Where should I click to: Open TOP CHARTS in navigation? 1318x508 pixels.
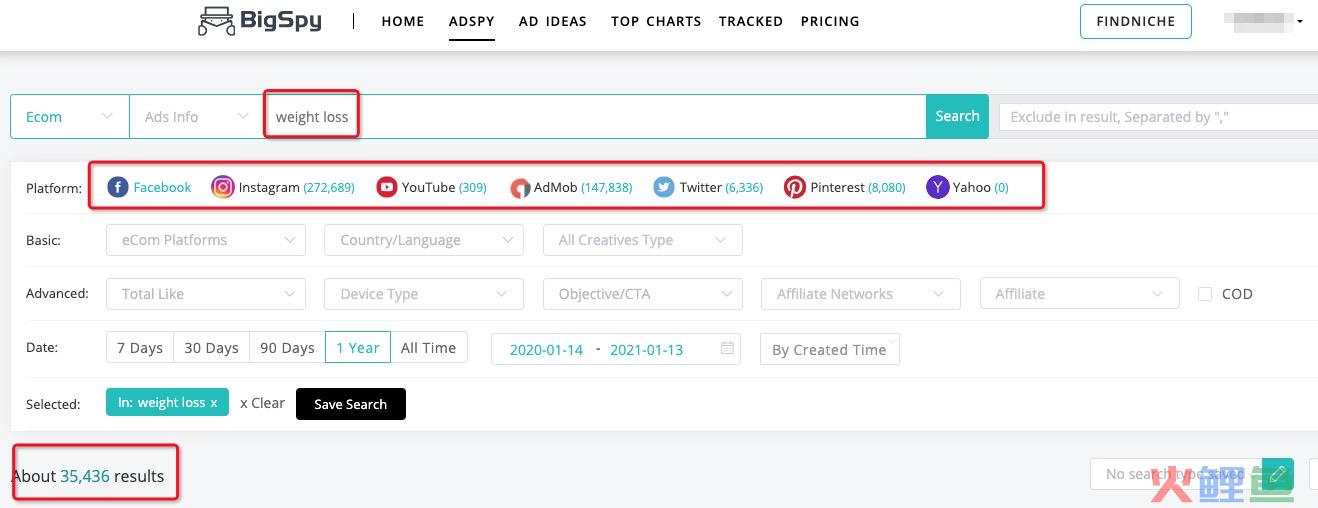coord(656,21)
